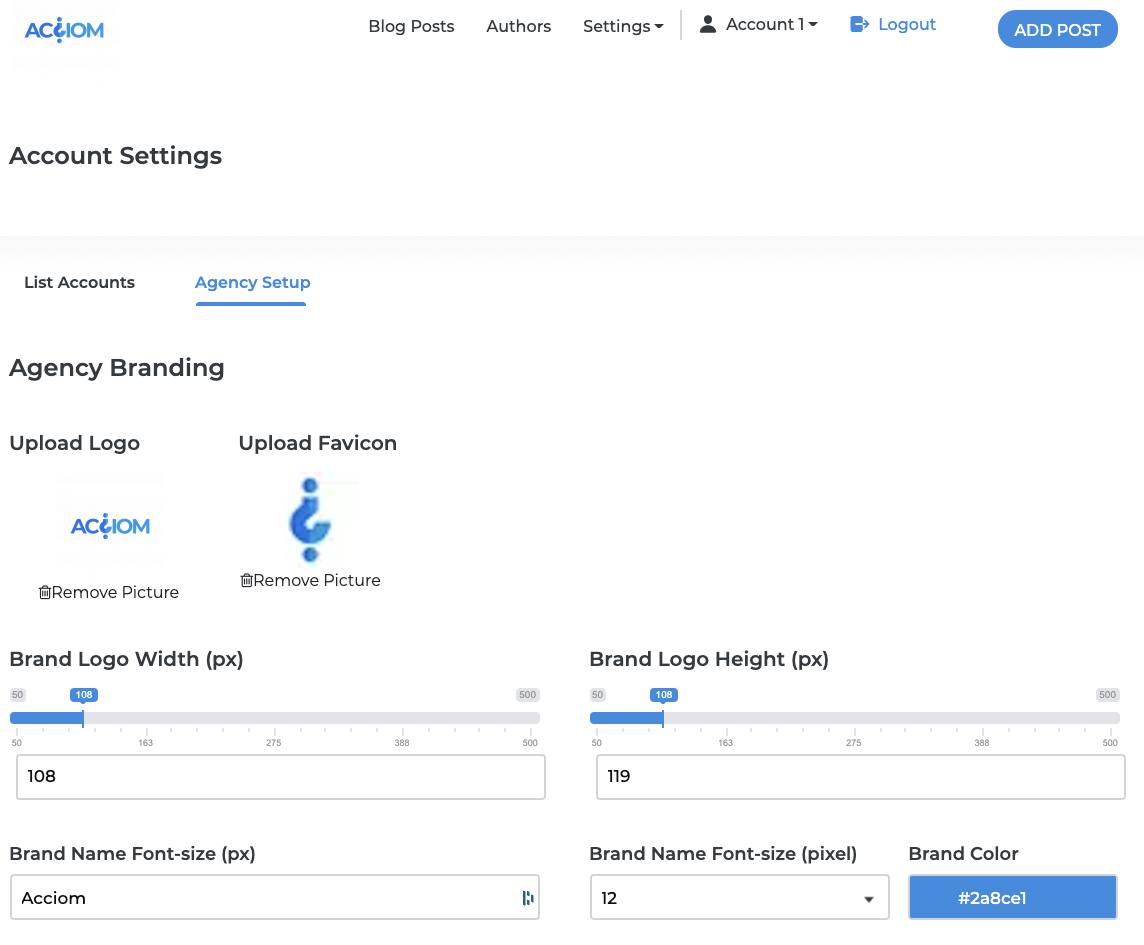Click trash icon under uploaded favicon
The width and height of the screenshot is (1144, 945).
click(x=247, y=581)
